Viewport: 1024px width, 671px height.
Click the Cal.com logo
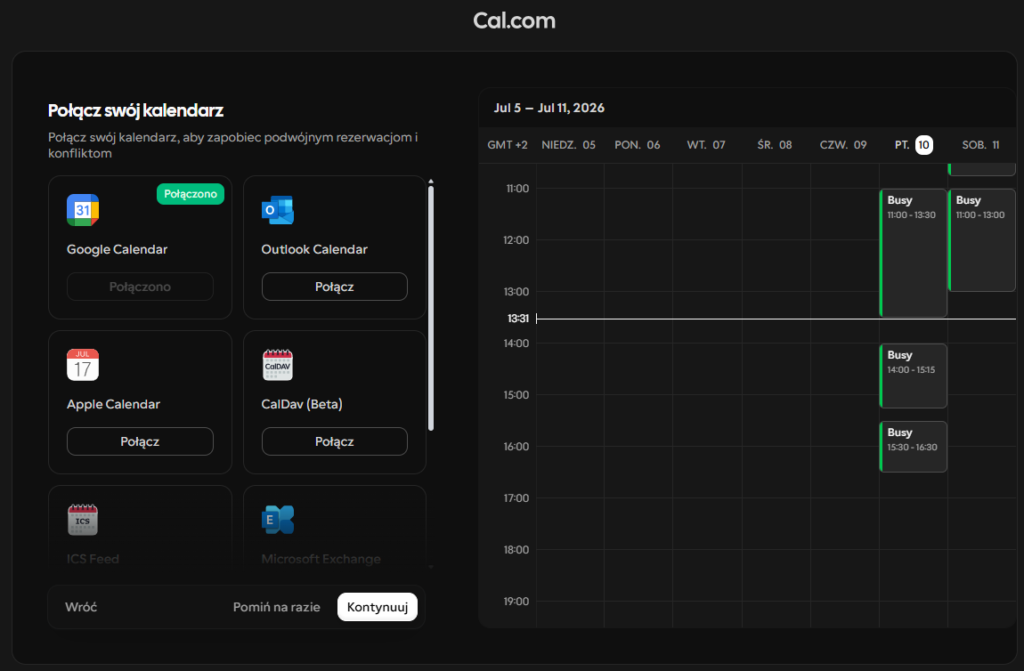pyautogui.click(x=514, y=20)
